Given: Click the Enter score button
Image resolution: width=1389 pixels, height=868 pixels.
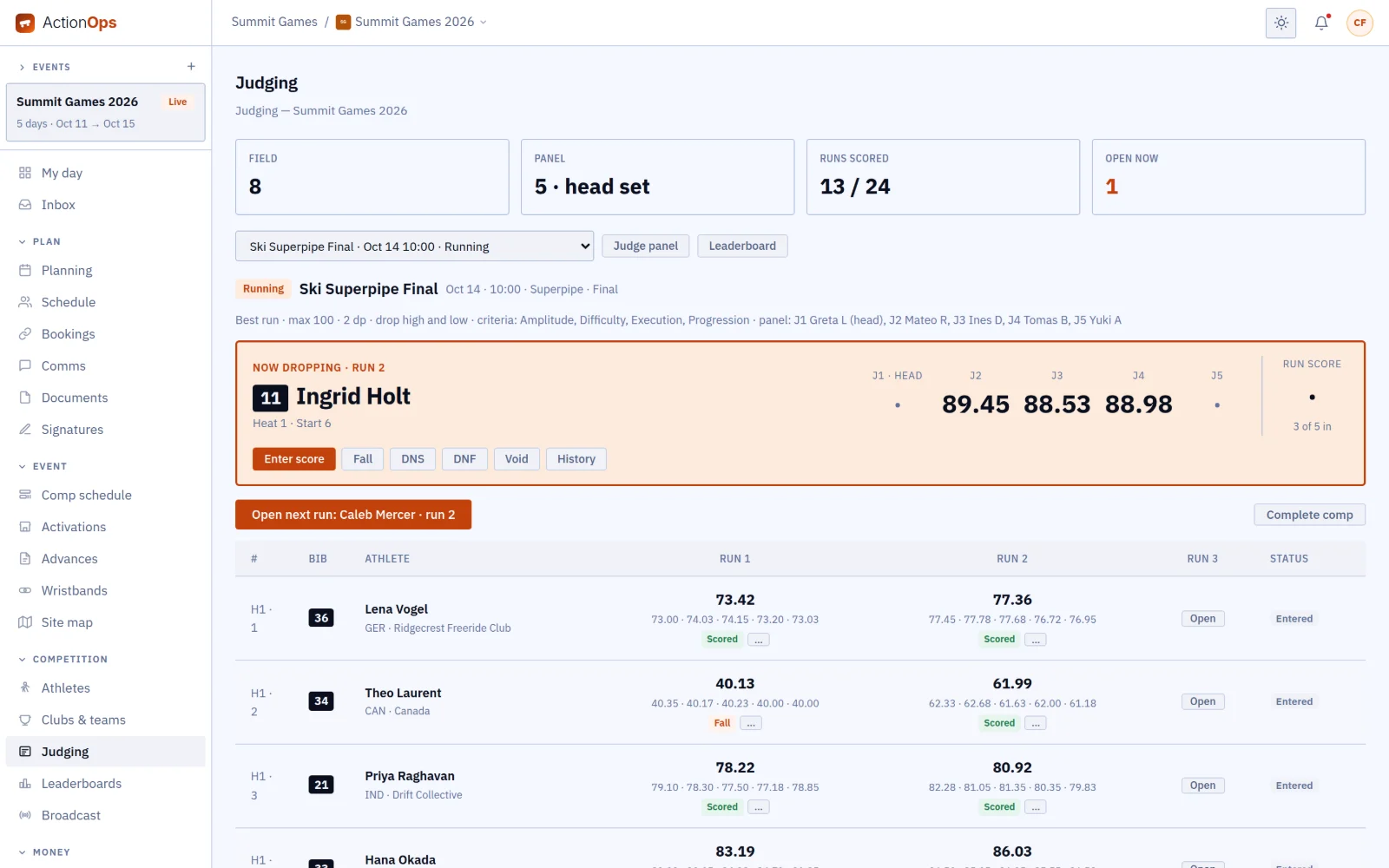Looking at the screenshot, I should (294, 459).
